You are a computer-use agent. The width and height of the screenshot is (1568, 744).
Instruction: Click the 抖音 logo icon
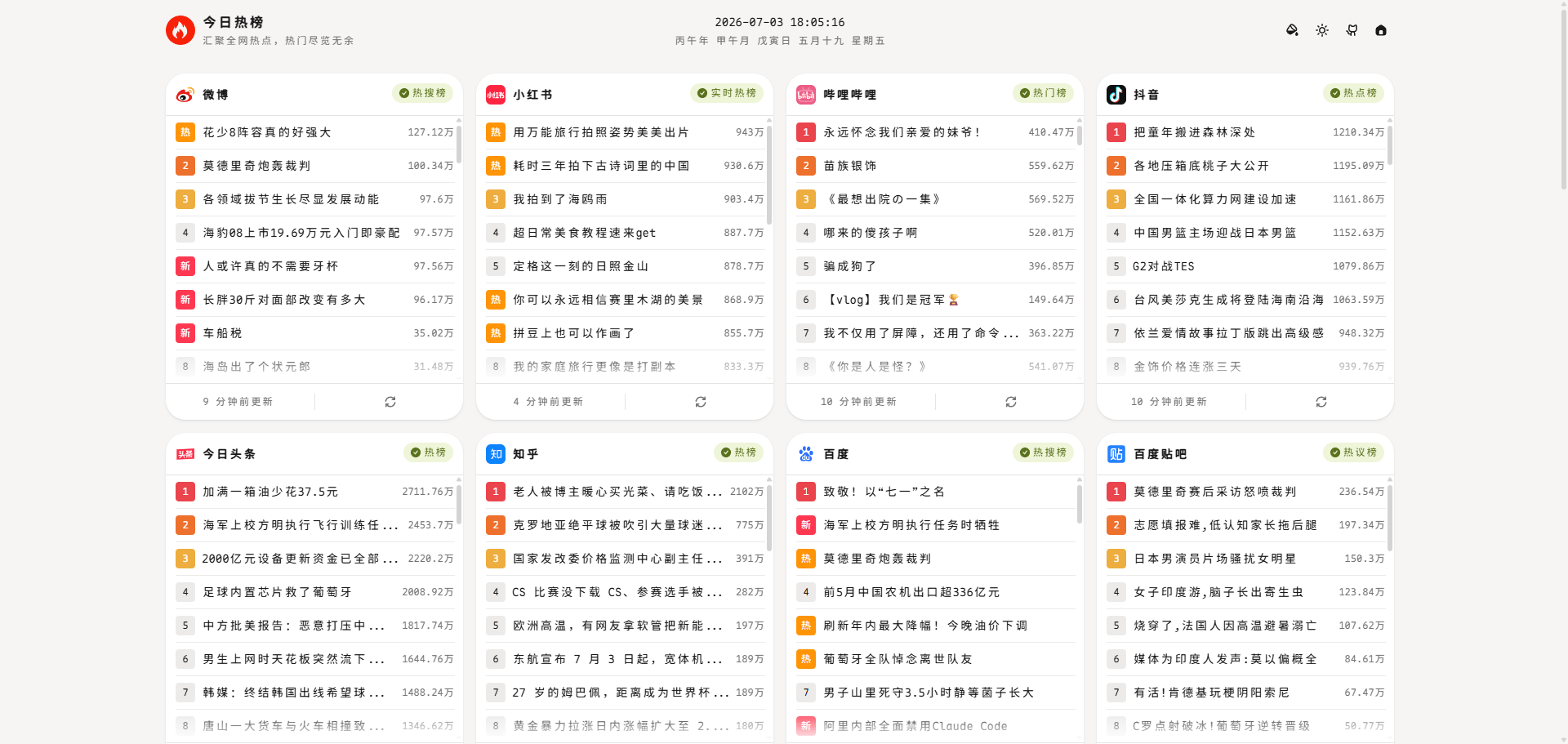tap(1116, 95)
